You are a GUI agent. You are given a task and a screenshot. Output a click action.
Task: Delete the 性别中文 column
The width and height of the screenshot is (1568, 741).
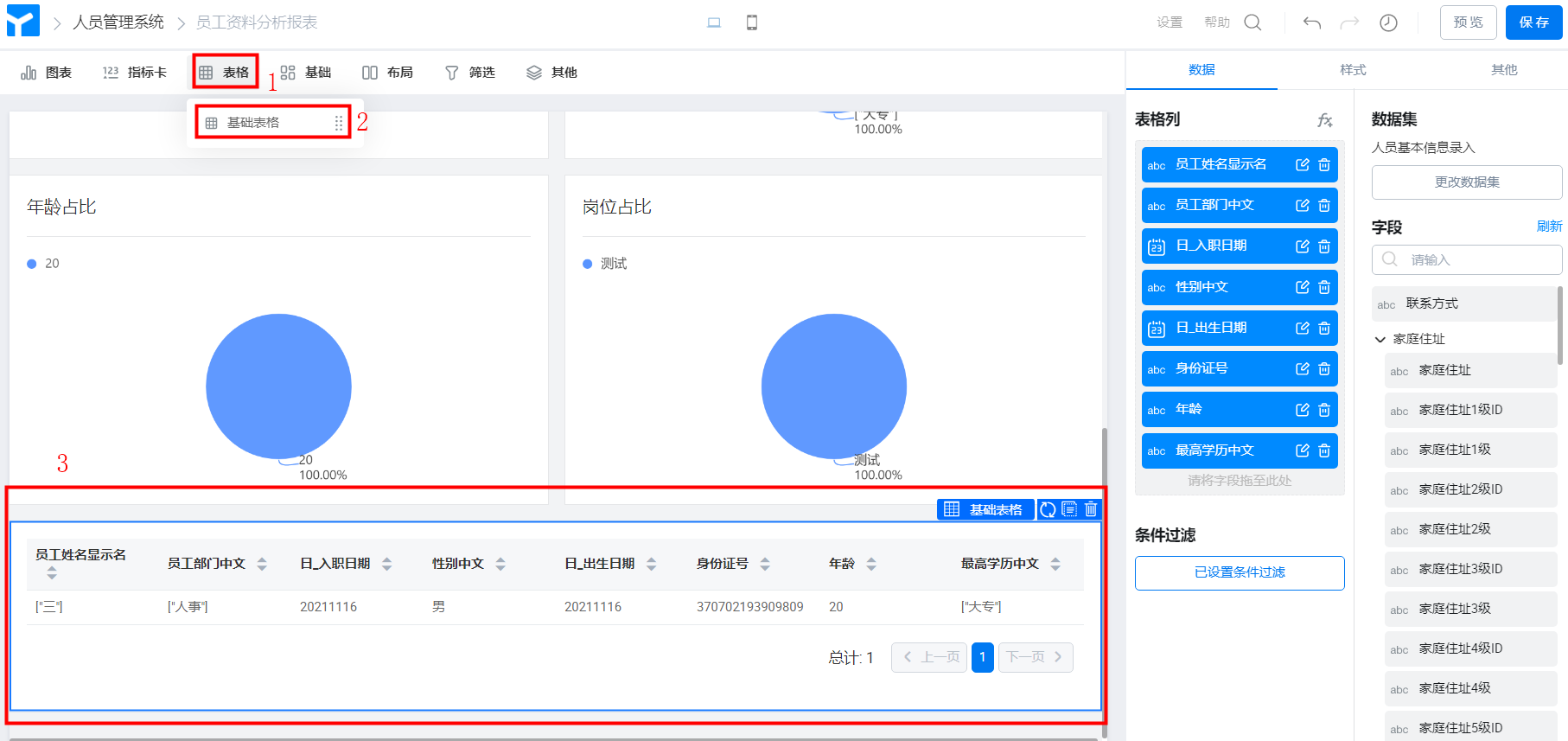tap(1324, 287)
